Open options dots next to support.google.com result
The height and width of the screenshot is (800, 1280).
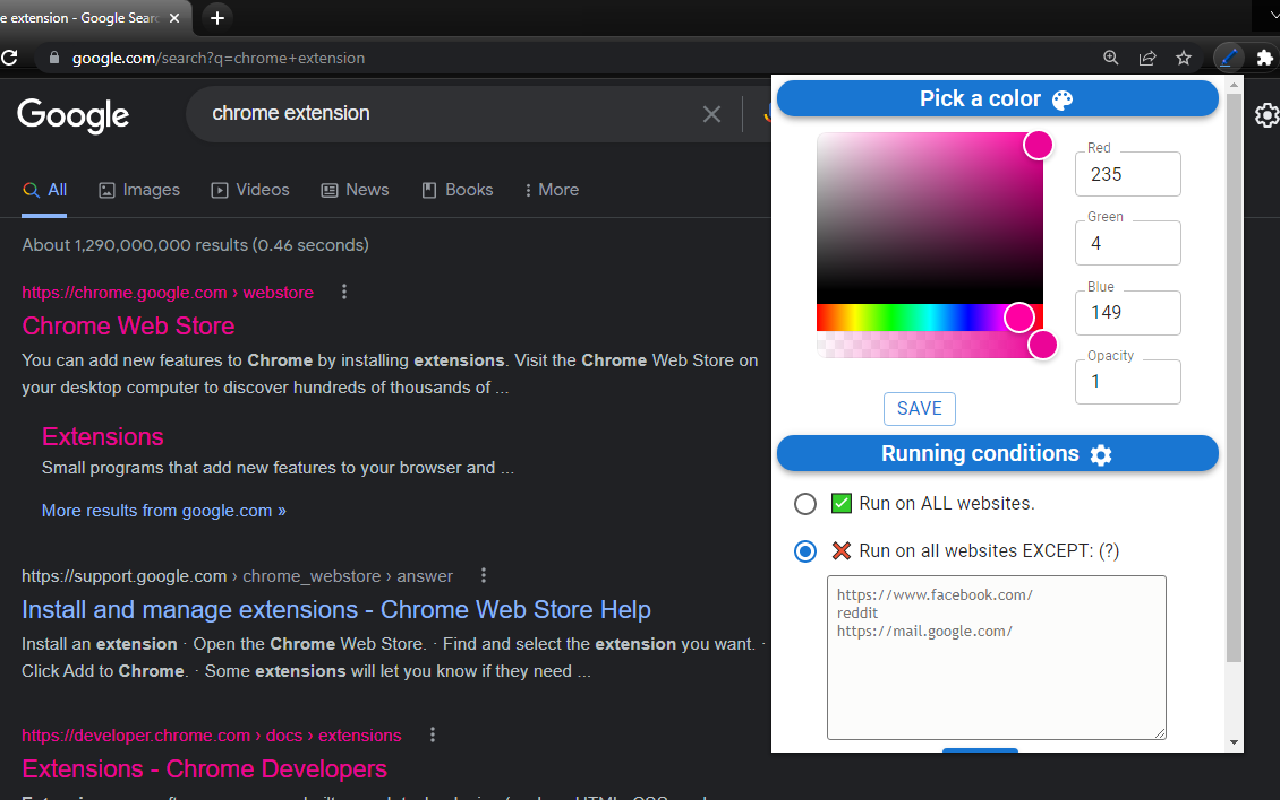tap(483, 575)
